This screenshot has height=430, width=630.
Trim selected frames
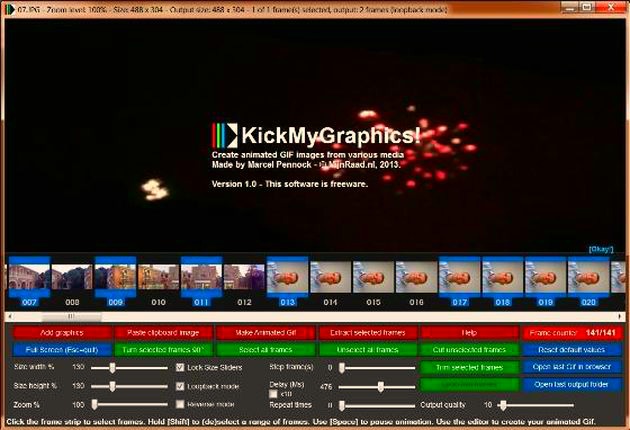tap(469, 367)
